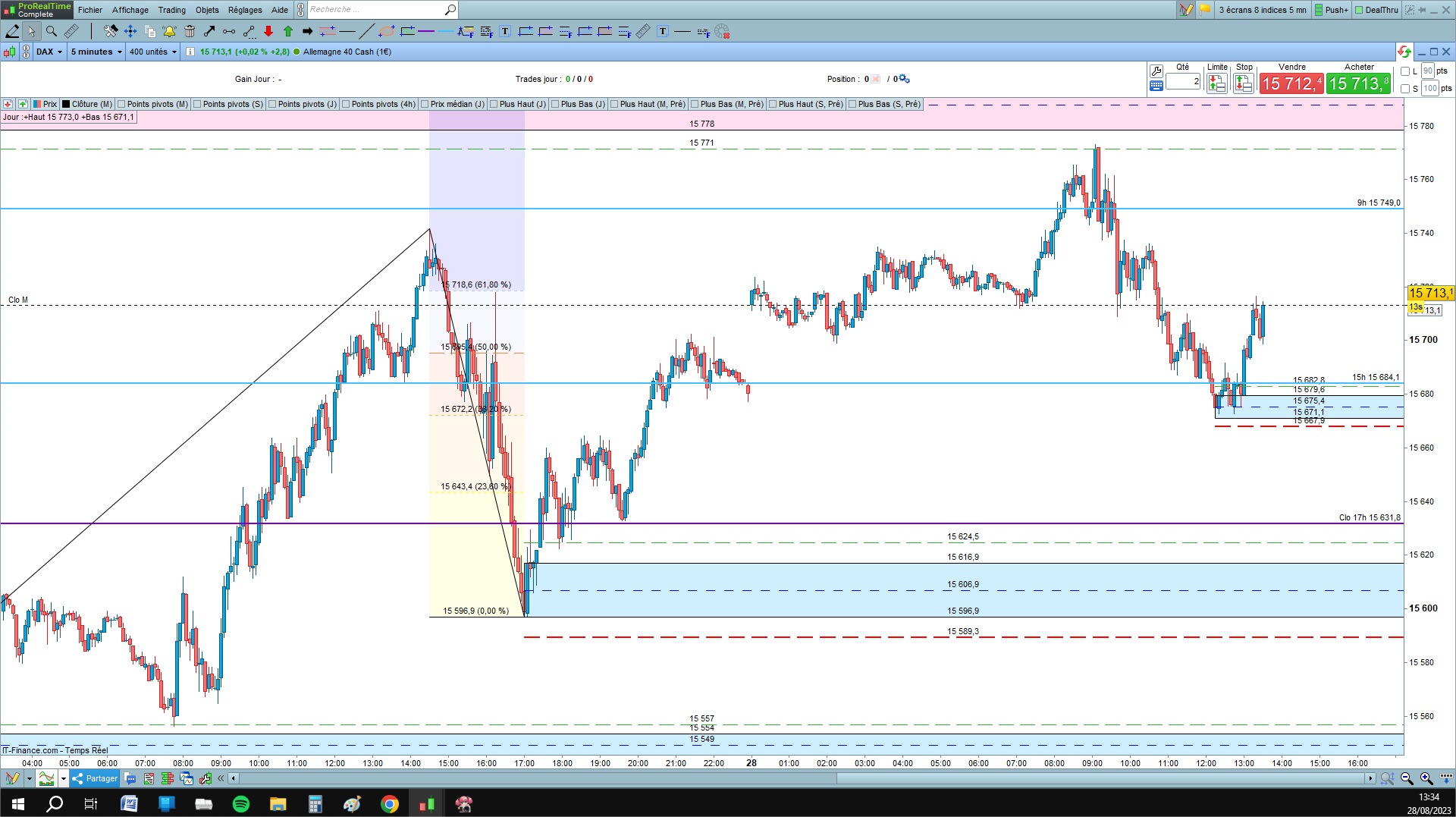Select the diagonal line drawing tool
The width and height of the screenshot is (1456, 817).
pyautogui.click(x=367, y=31)
